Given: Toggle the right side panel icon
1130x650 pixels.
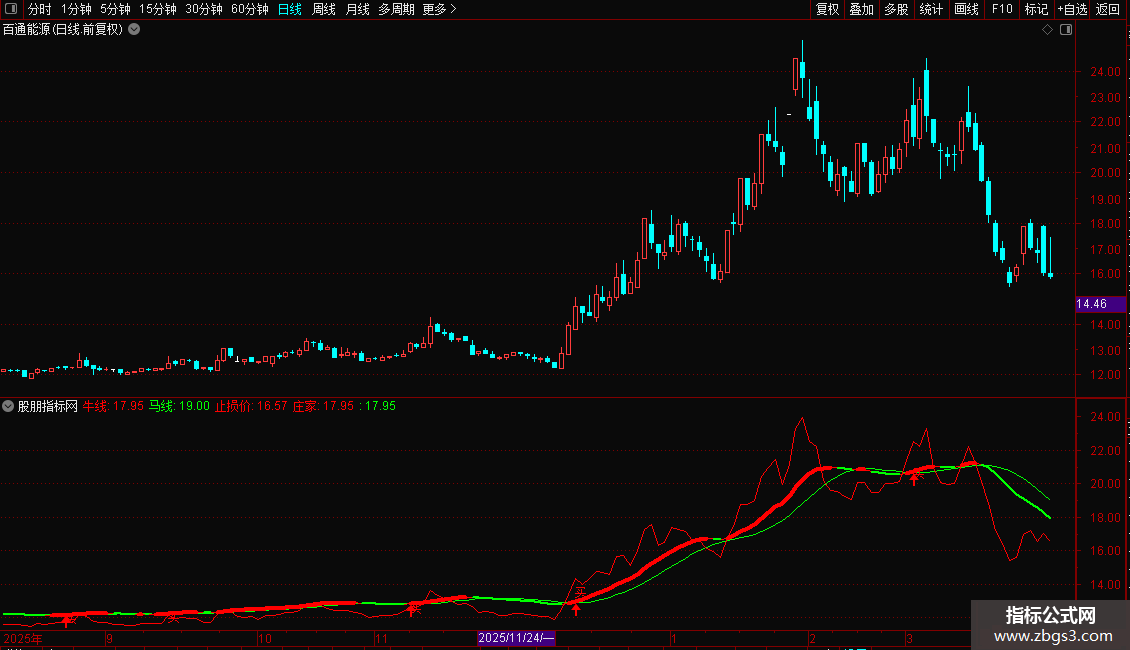Looking at the screenshot, I should (x=1066, y=30).
